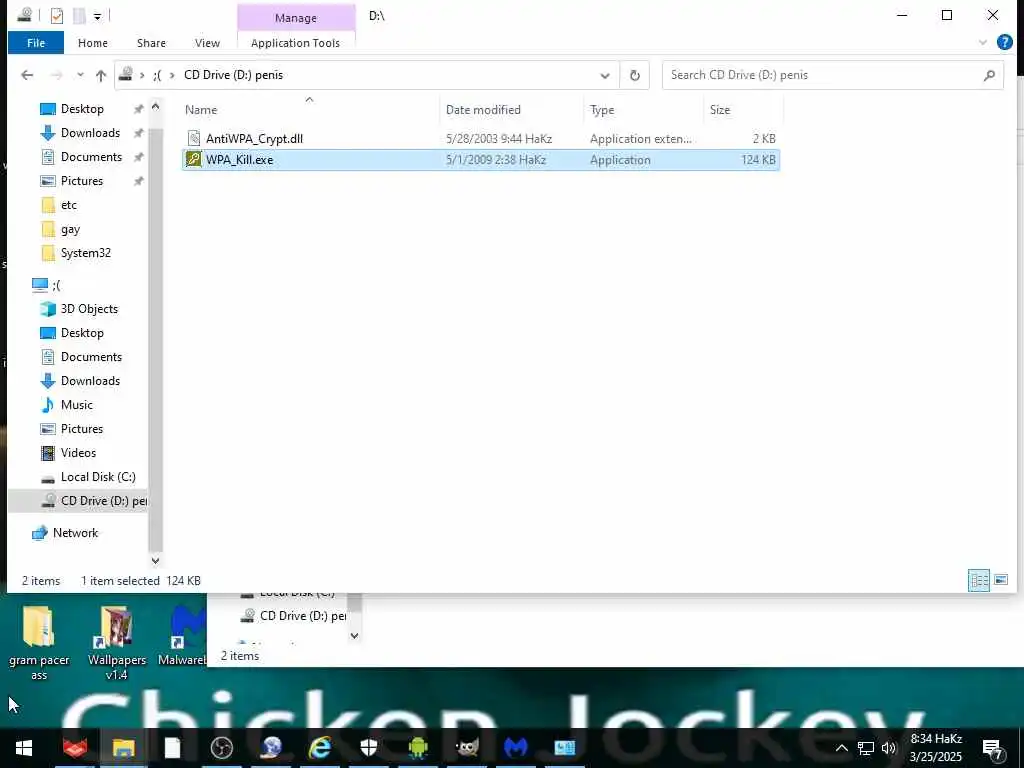
Task: Open GIMP from the taskbar
Action: coord(467,748)
